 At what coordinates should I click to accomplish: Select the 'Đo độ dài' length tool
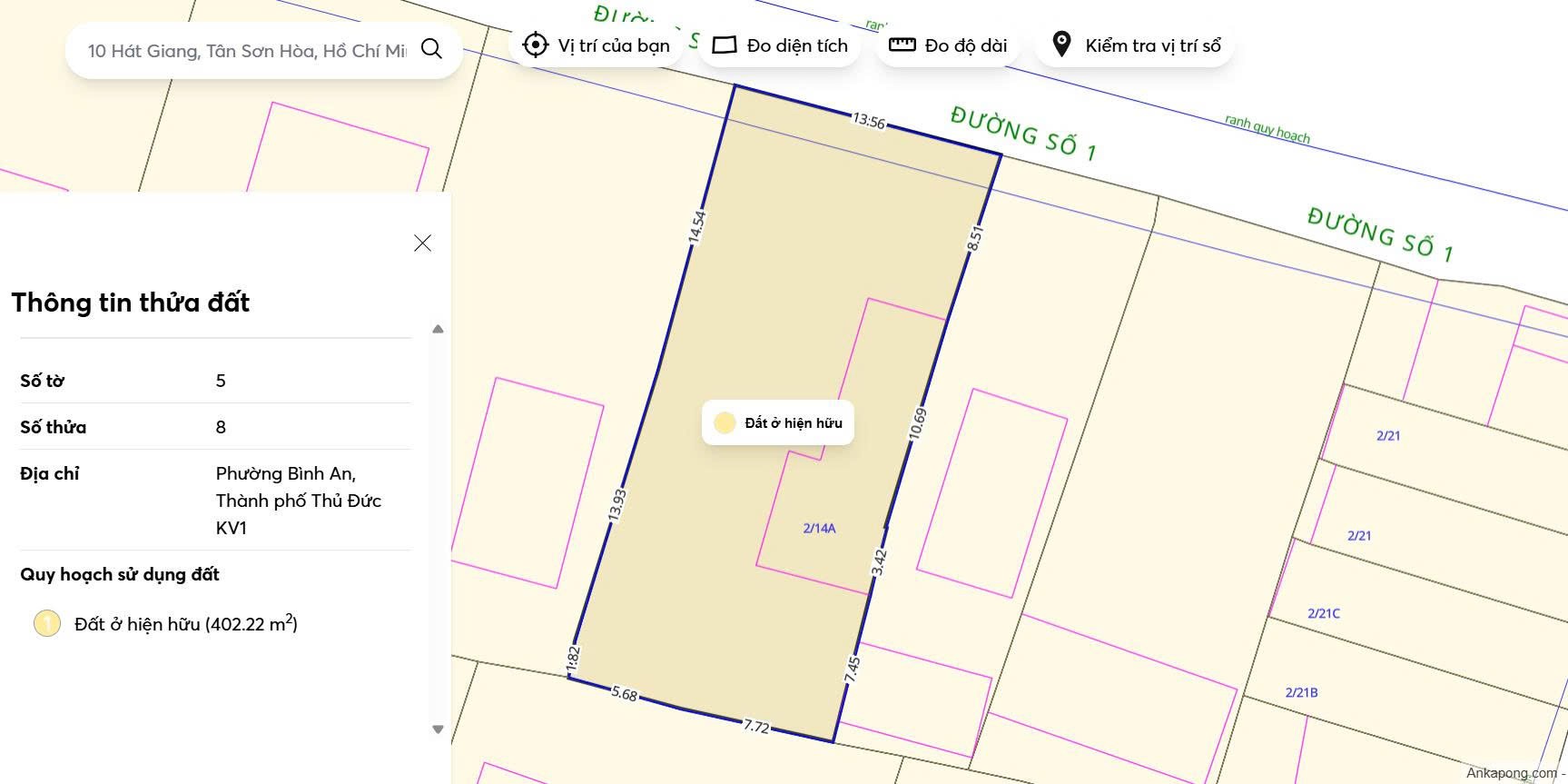[948, 45]
